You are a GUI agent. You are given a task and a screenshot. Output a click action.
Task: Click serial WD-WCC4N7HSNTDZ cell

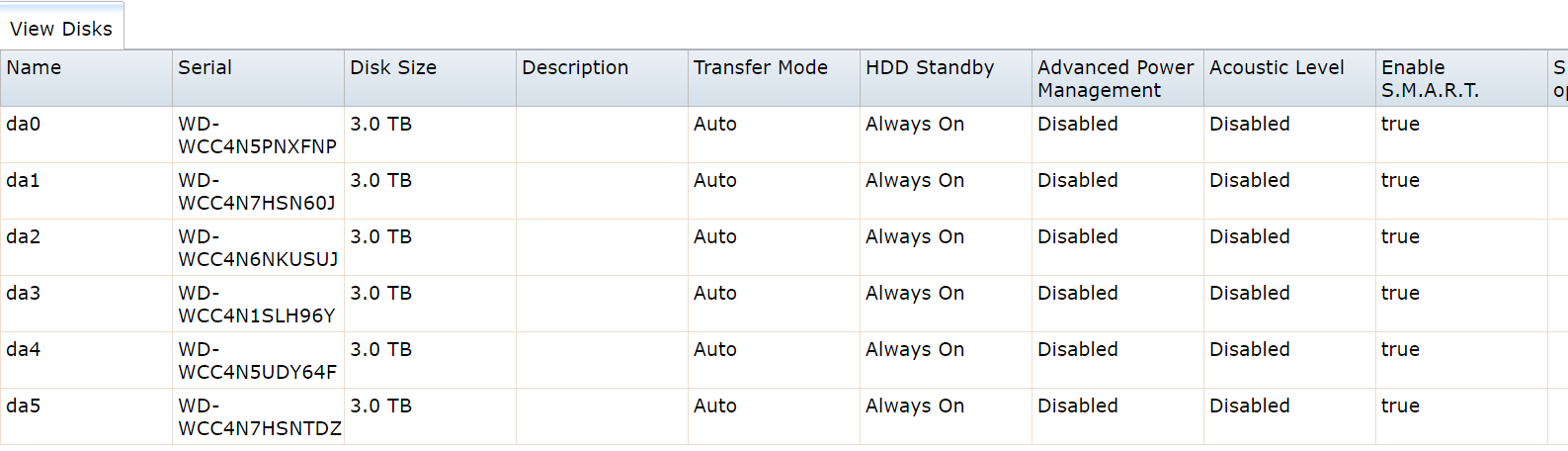(x=259, y=417)
